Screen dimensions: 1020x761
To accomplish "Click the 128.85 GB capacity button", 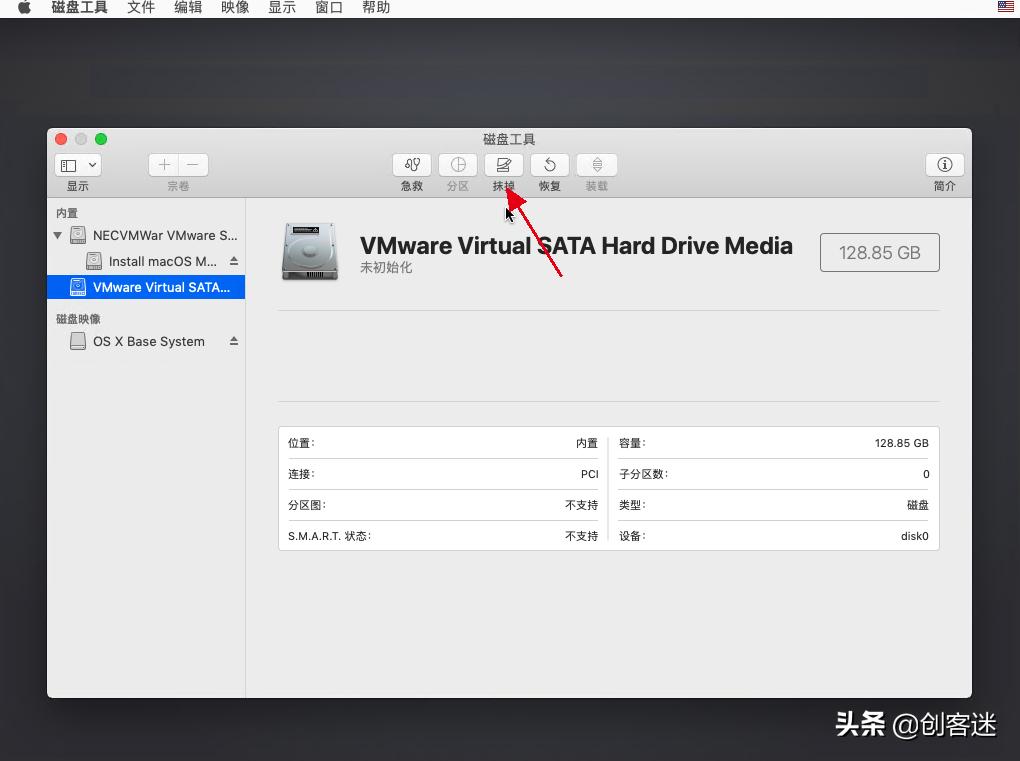I will (x=879, y=252).
